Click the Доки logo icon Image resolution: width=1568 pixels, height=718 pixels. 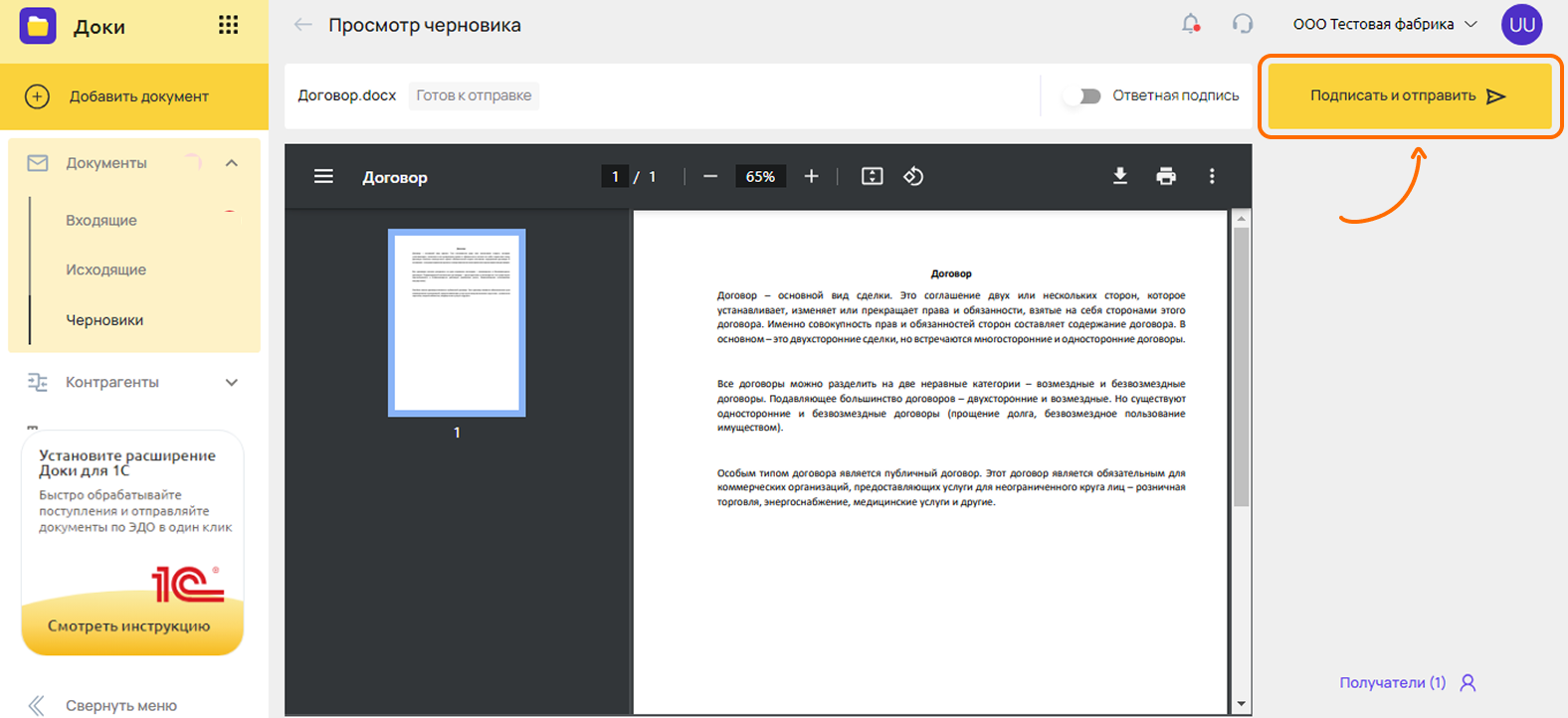click(38, 26)
